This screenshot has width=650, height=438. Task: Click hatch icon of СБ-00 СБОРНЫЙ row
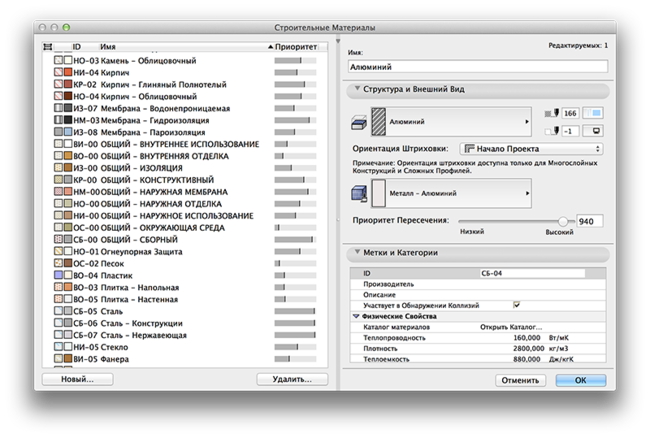pyautogui.click(x=58, y=240)
